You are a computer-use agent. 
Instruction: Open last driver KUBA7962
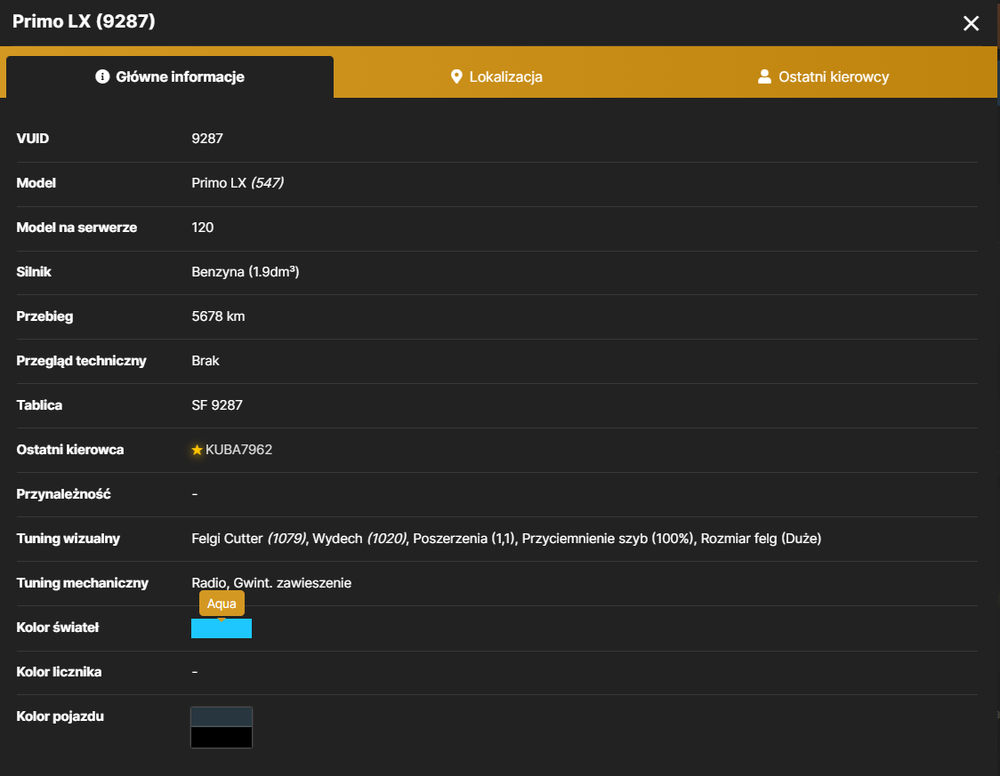point(239,450)
